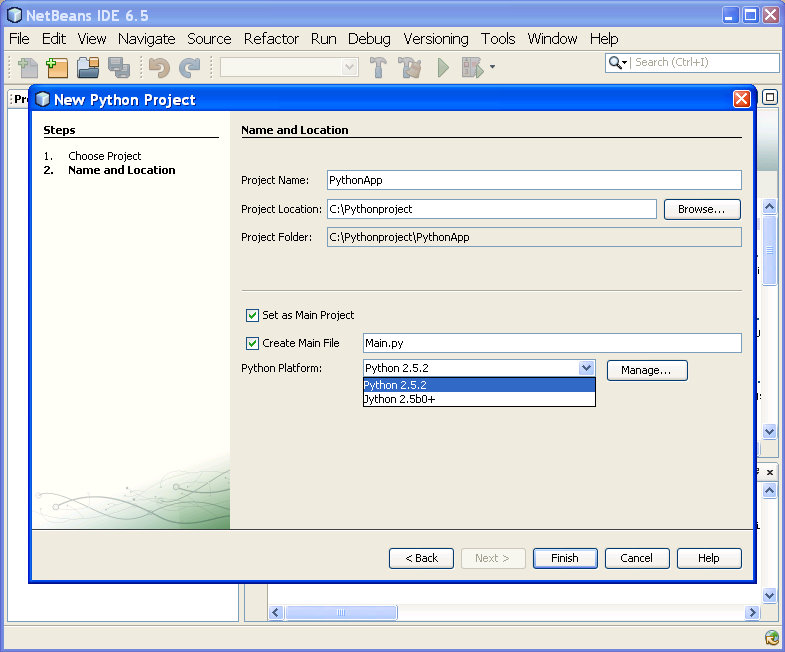This screenshot has width=785, height=652.
Task: Click the Debug Main Project icon
Action: click(473, 68)
